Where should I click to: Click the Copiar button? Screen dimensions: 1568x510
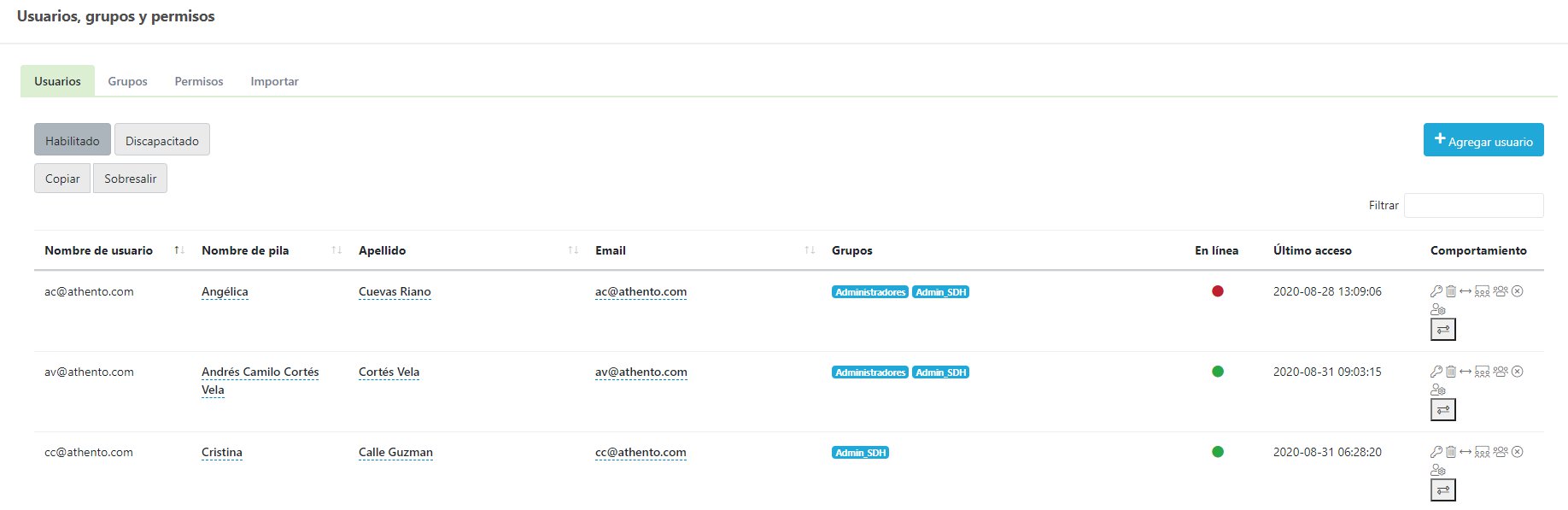[x=62, y=179]
